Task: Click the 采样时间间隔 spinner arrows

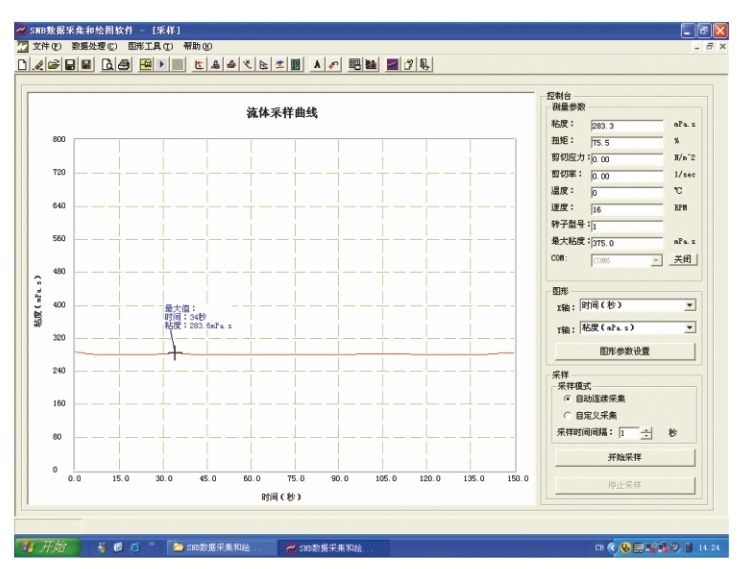Action: pyautogui.click(x=646, y=433)
